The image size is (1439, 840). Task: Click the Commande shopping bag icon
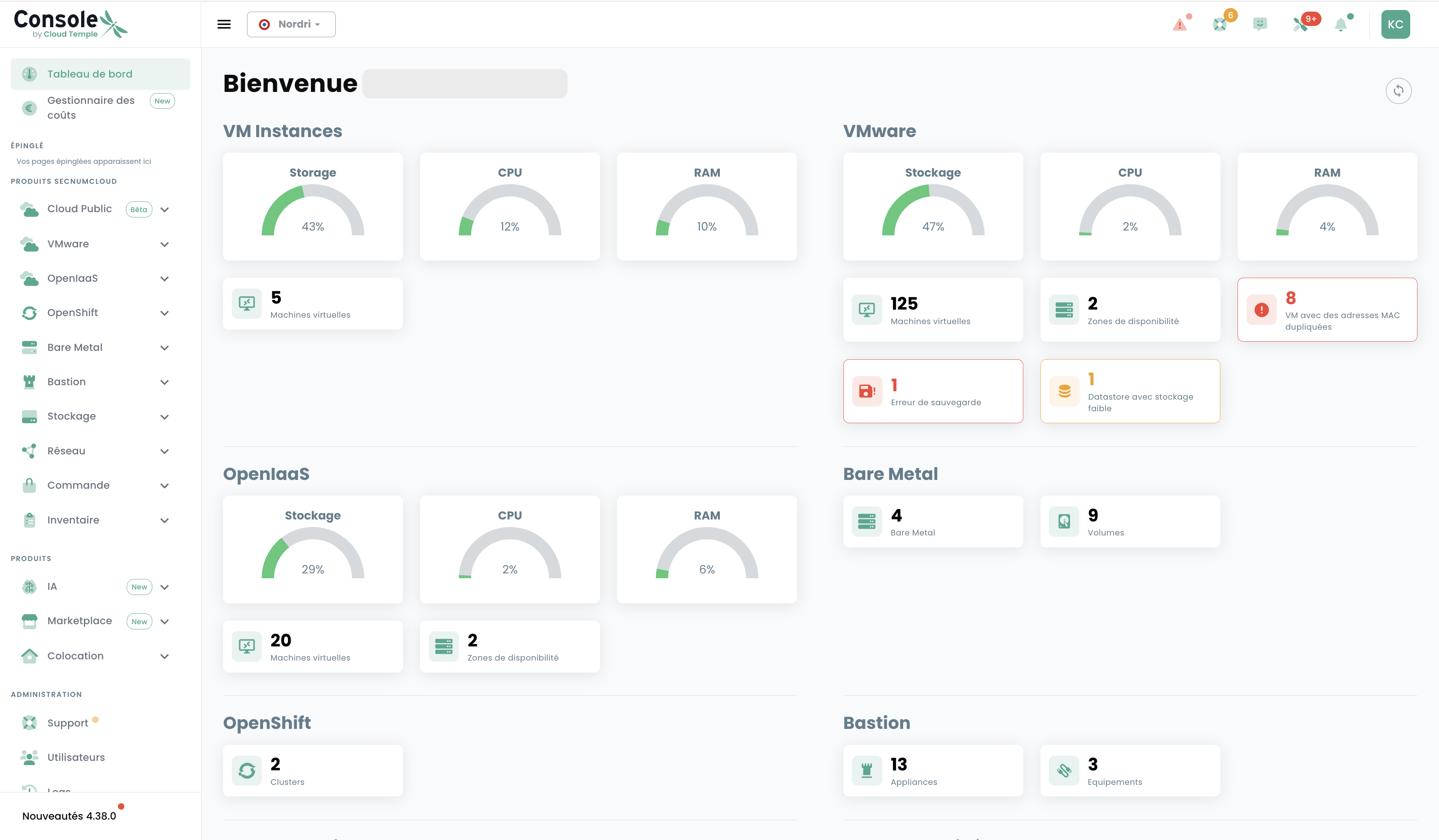pyautogui.click(x=29, y=486)
